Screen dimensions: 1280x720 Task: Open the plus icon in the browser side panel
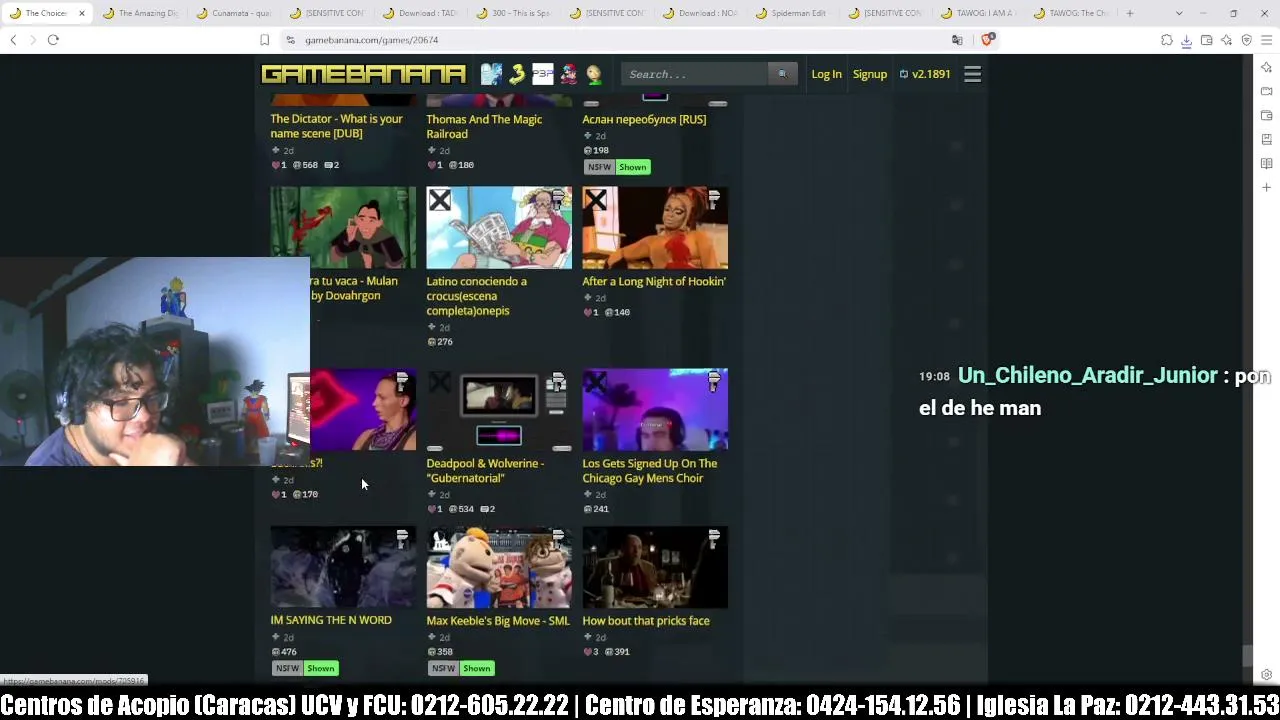coord(1266,187)
